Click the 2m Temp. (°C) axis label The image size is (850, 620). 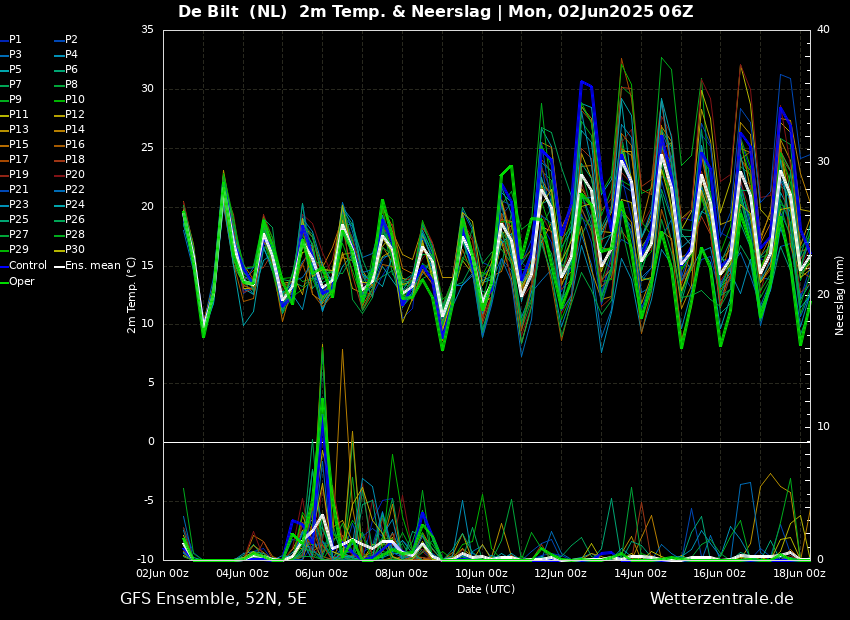[132, 295]
